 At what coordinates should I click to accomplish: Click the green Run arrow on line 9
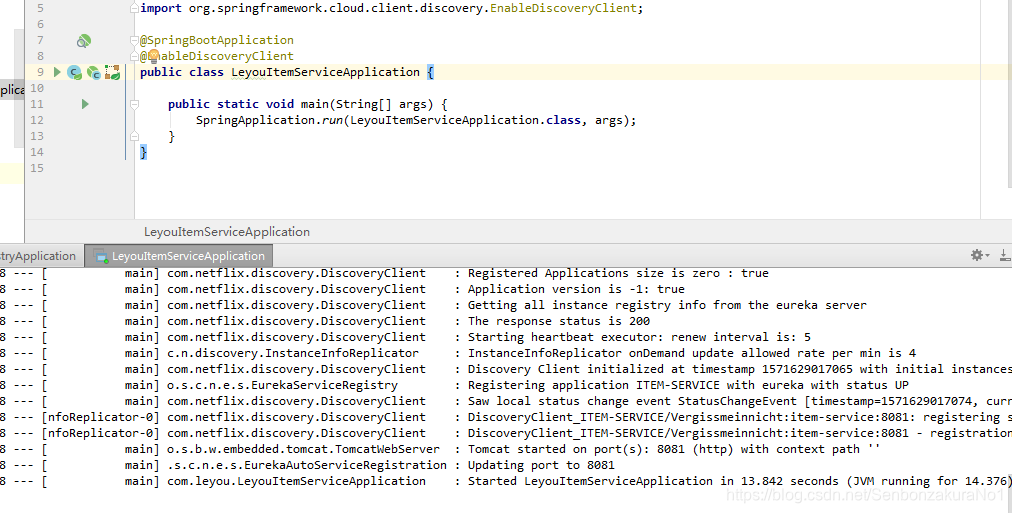tap(57, 72)
